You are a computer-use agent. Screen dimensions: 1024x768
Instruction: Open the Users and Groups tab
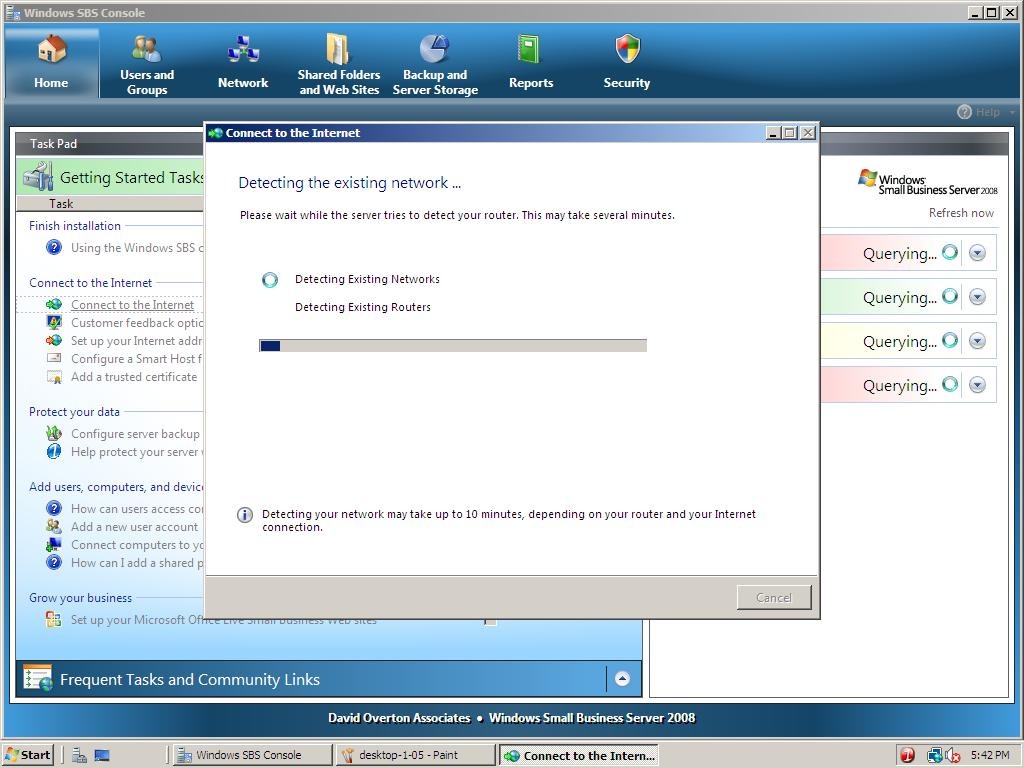click(x=147, y=63)
